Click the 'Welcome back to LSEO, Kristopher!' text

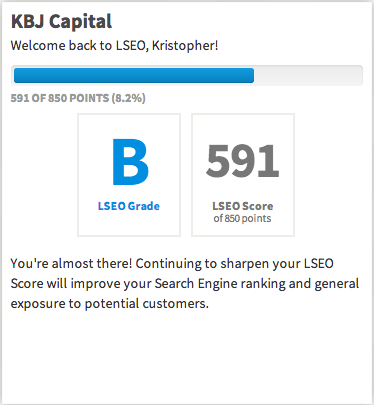pos(114,46)
